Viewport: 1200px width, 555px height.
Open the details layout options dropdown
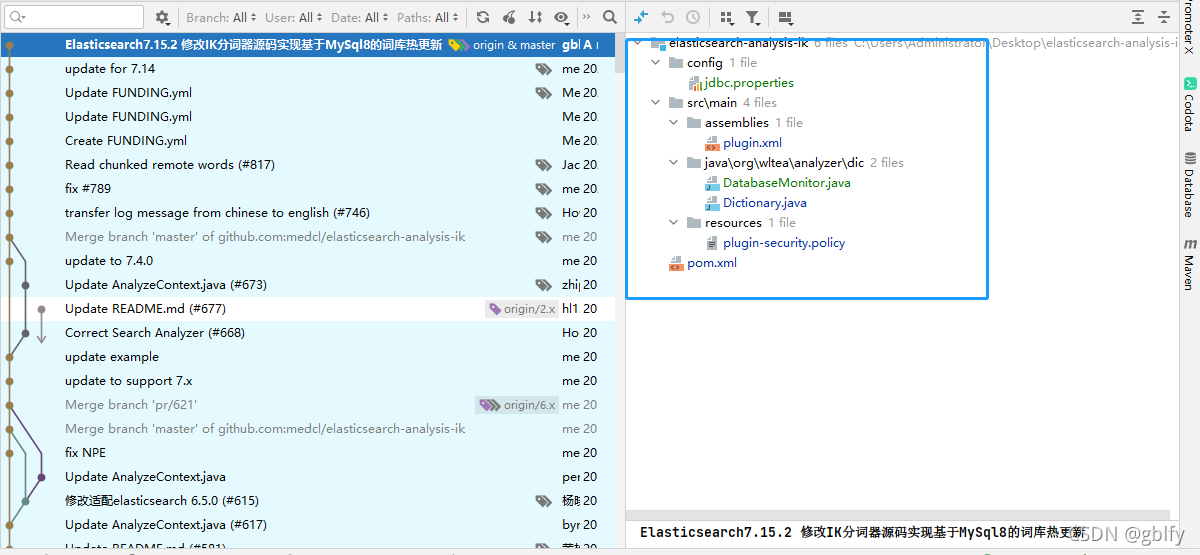tap(785, 17)
